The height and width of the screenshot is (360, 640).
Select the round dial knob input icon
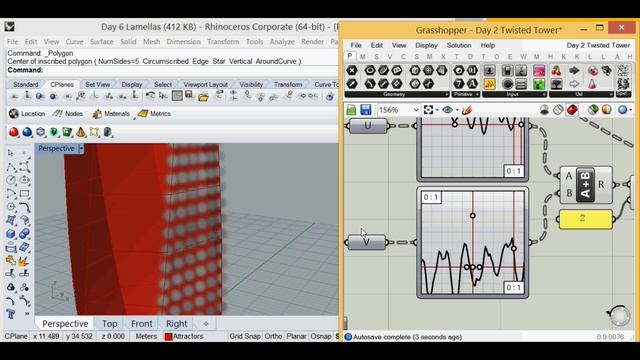point(507,84)
